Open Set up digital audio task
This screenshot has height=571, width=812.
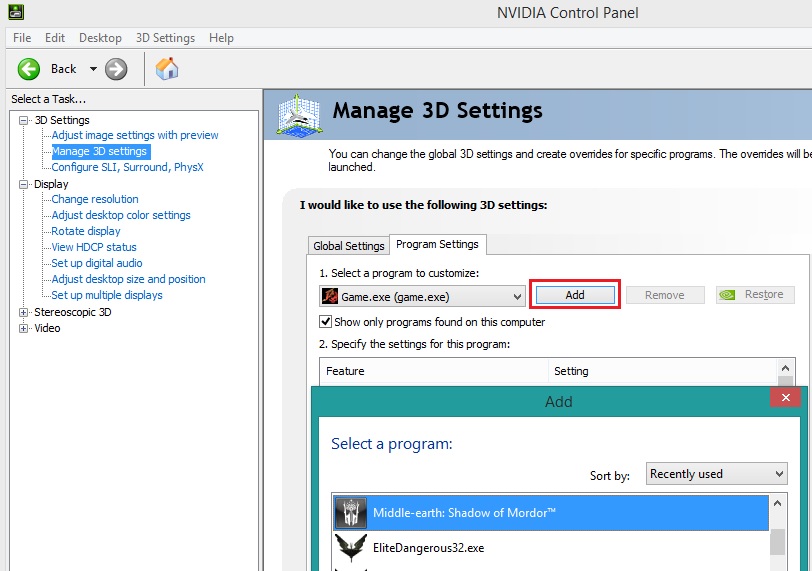point(96,263)
